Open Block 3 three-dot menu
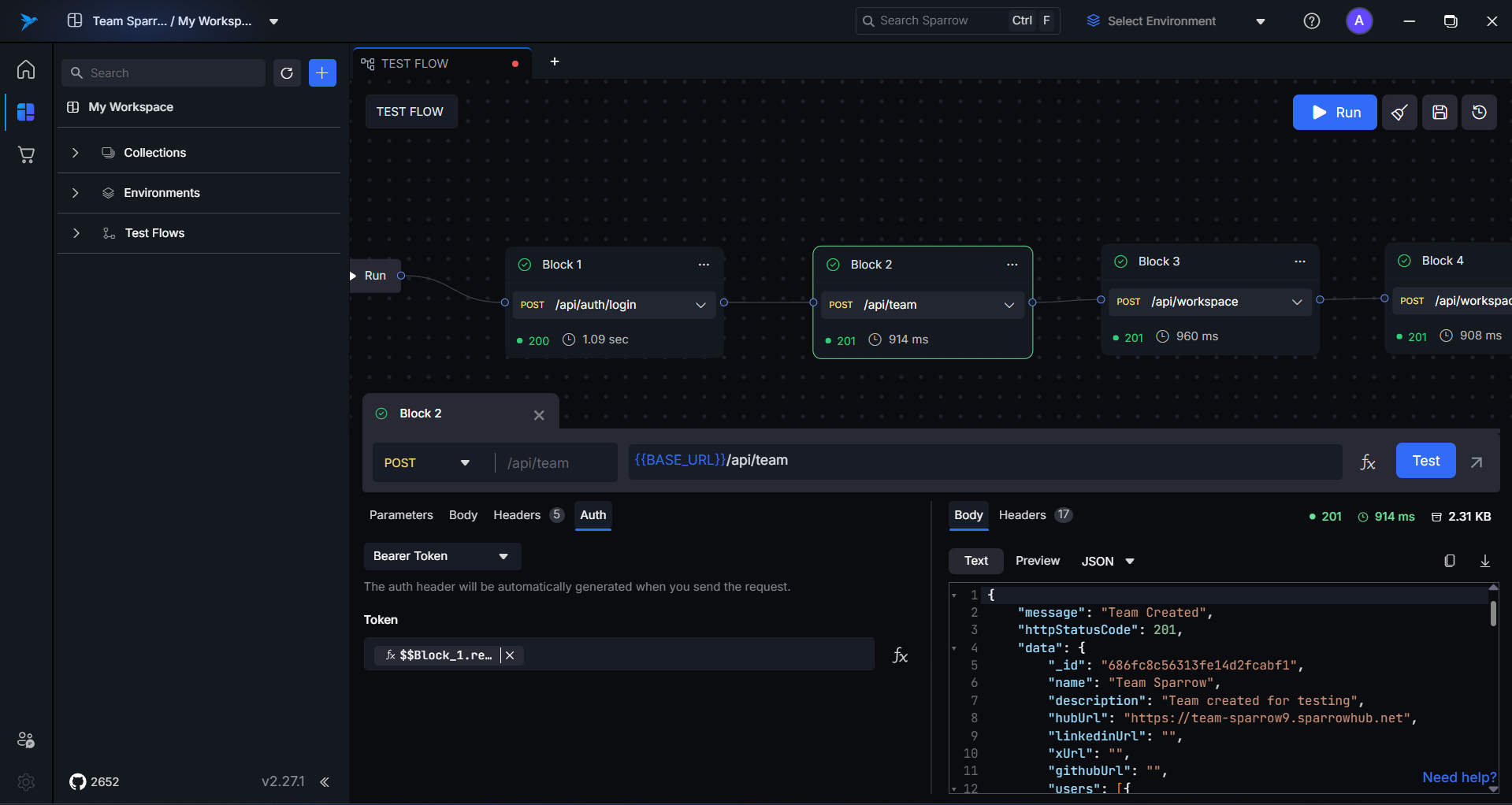The width and height of the screenshot is (1512, 805). click(1300, 262)
